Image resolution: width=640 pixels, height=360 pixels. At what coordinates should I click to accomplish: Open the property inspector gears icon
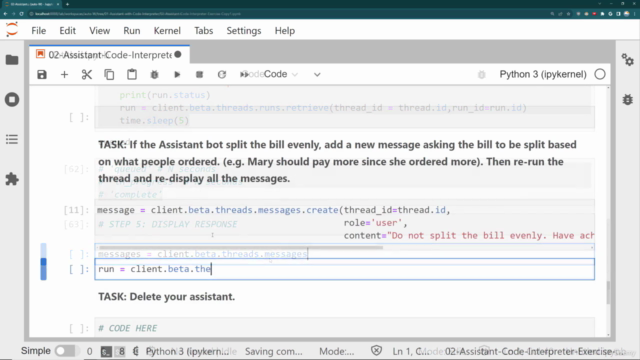(627, 60)
